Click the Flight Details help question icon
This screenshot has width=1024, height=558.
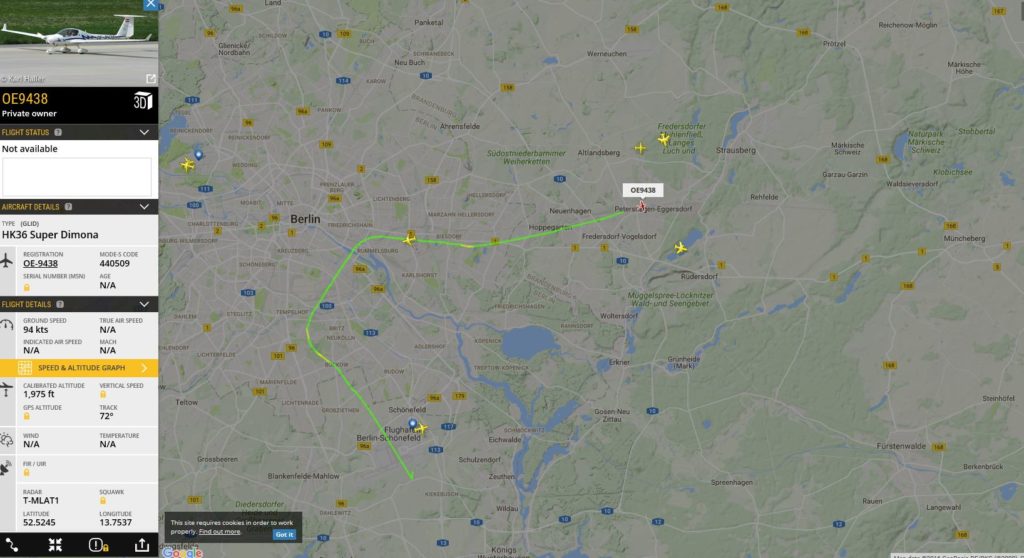60,304
